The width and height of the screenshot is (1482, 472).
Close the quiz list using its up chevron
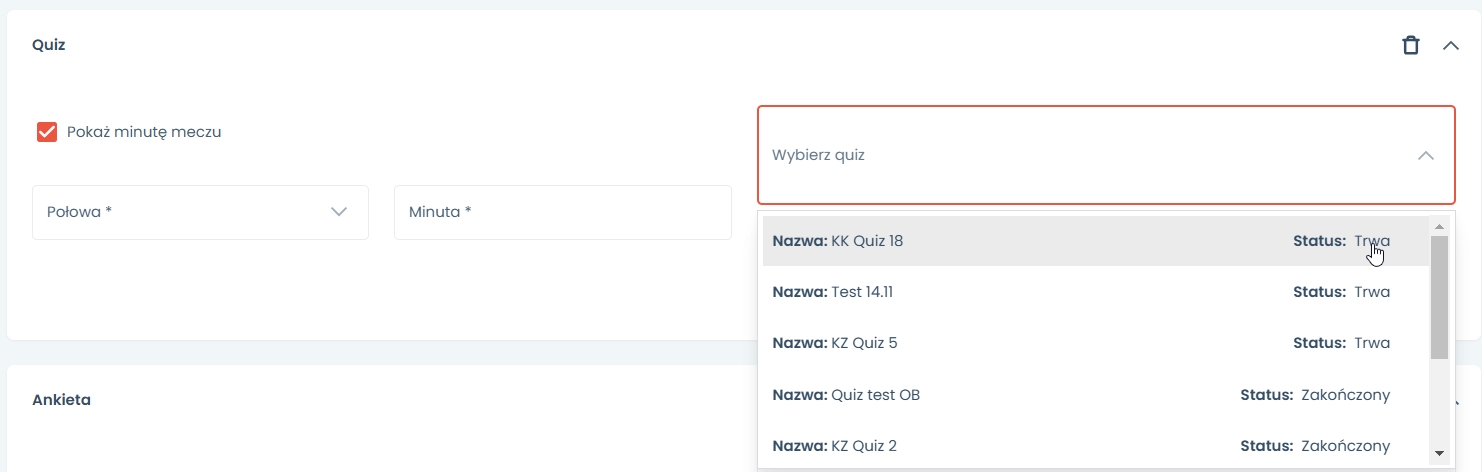click(1426, 155)
